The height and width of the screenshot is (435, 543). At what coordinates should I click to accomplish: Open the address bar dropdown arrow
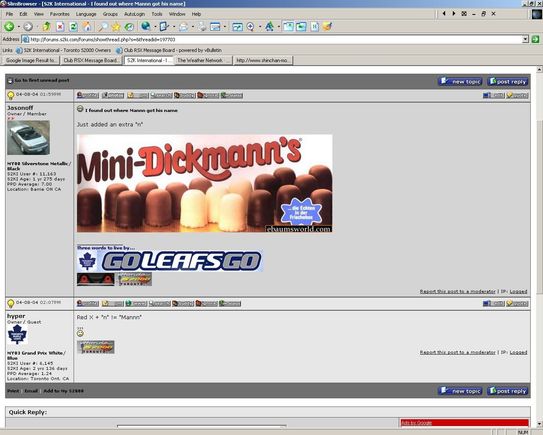point(525,39)
